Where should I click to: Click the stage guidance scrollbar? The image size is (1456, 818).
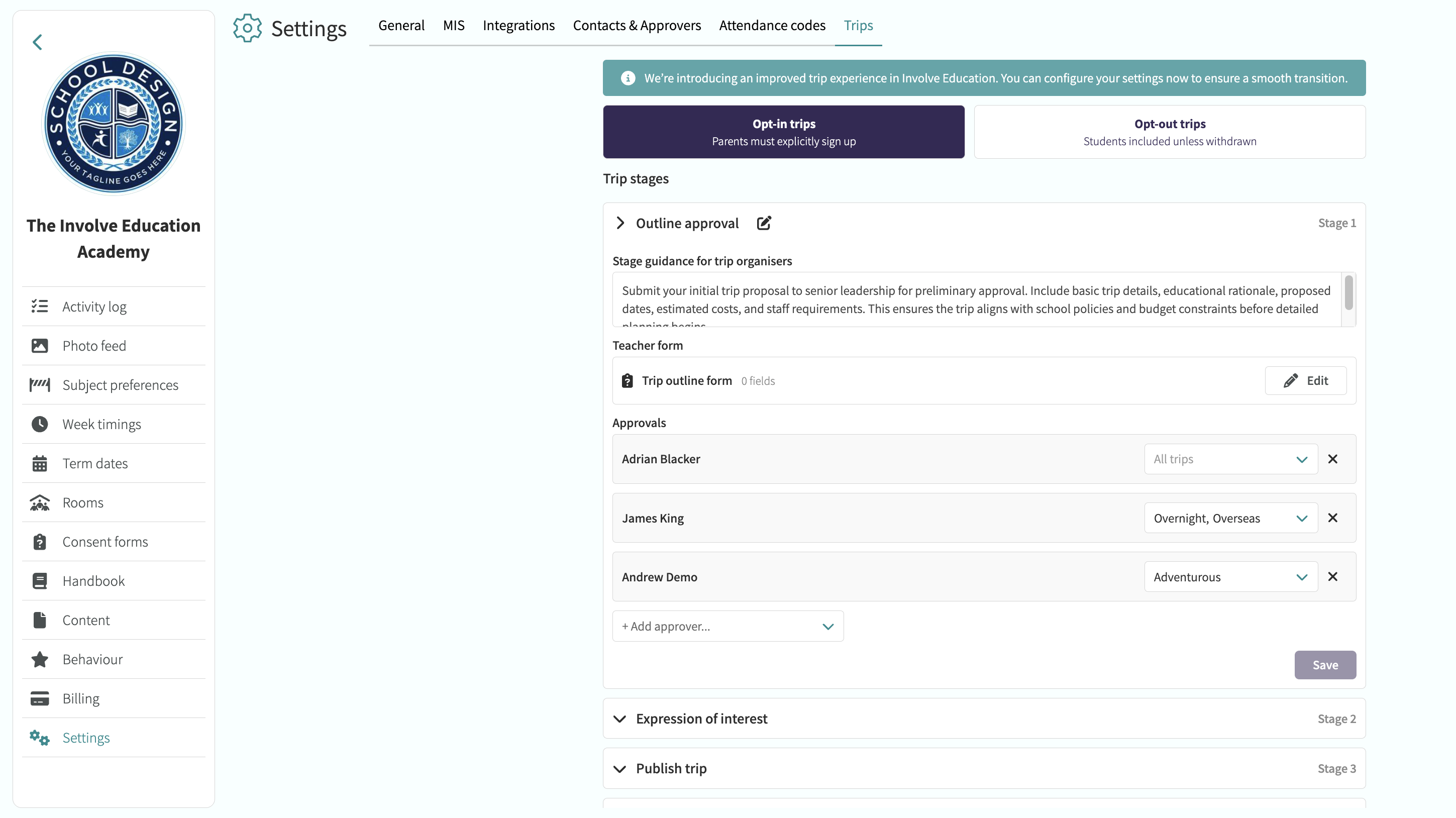pyautogui.click(x=1349, y=293)
